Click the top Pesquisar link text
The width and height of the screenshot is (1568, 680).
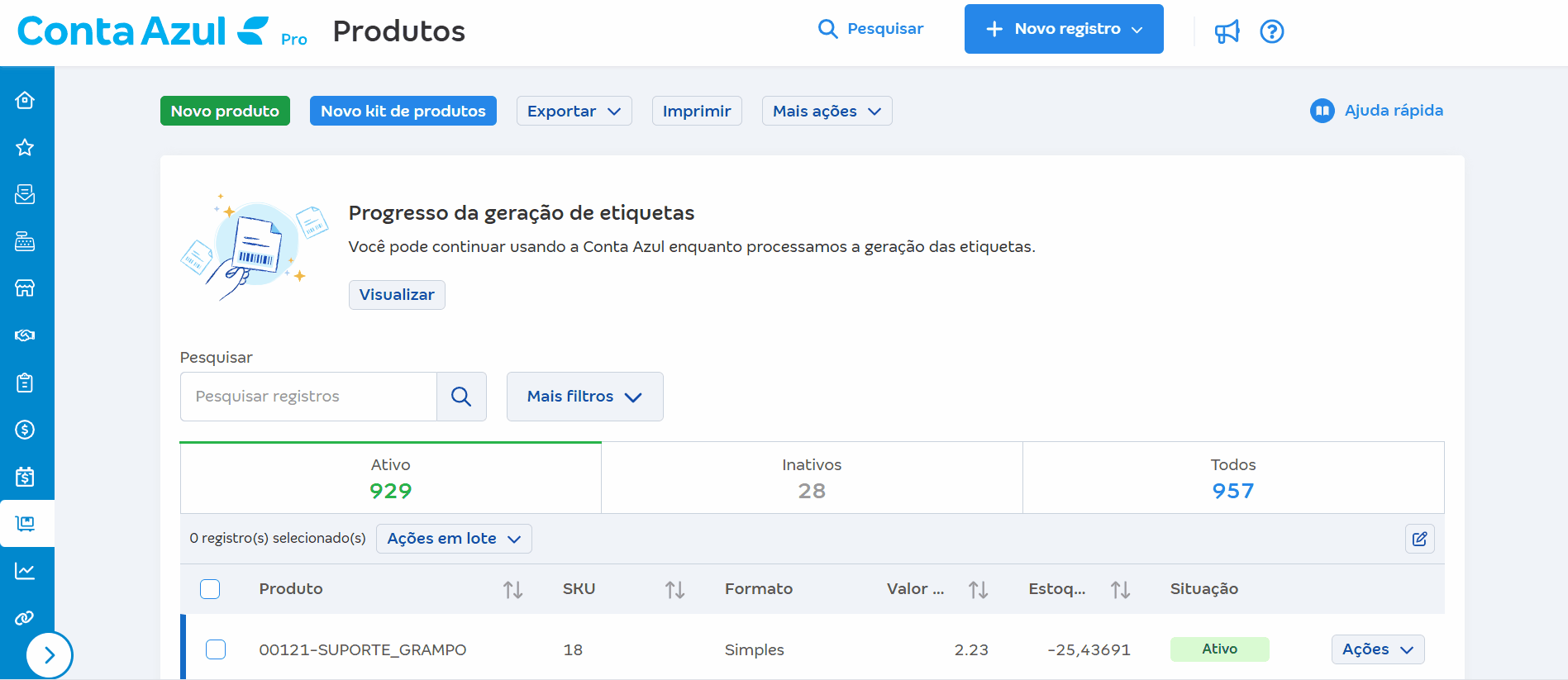pos(885,29)
